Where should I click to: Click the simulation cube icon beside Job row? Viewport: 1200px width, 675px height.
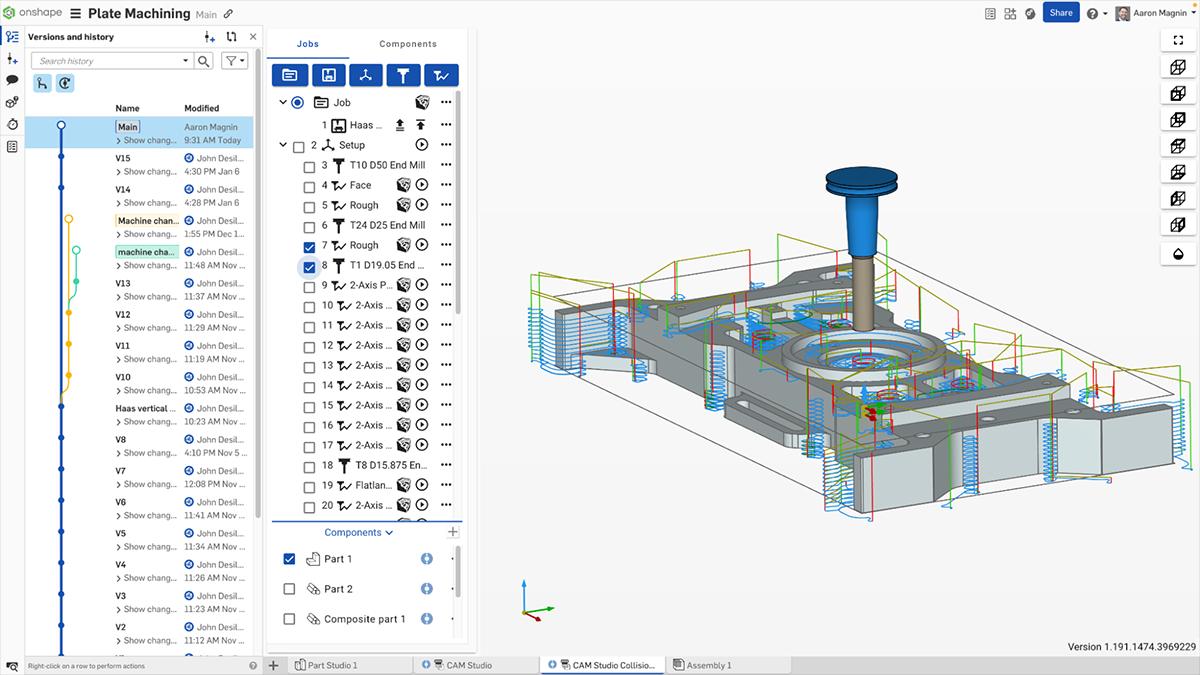click(x=423, y=102)
